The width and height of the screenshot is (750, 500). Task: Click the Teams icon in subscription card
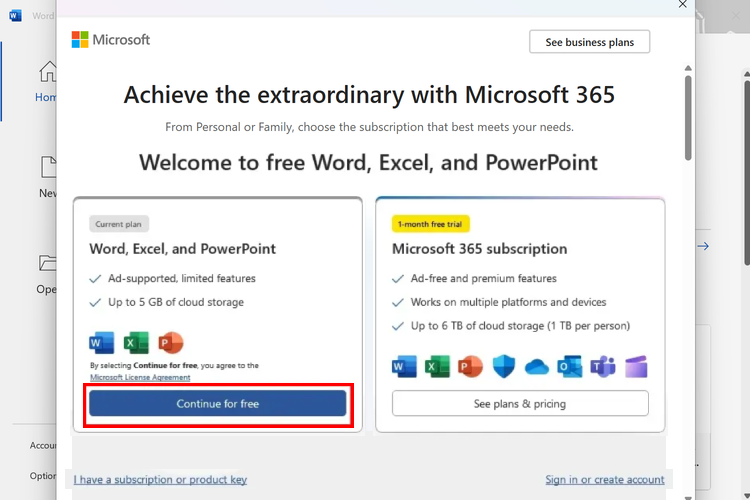point(603,367)
